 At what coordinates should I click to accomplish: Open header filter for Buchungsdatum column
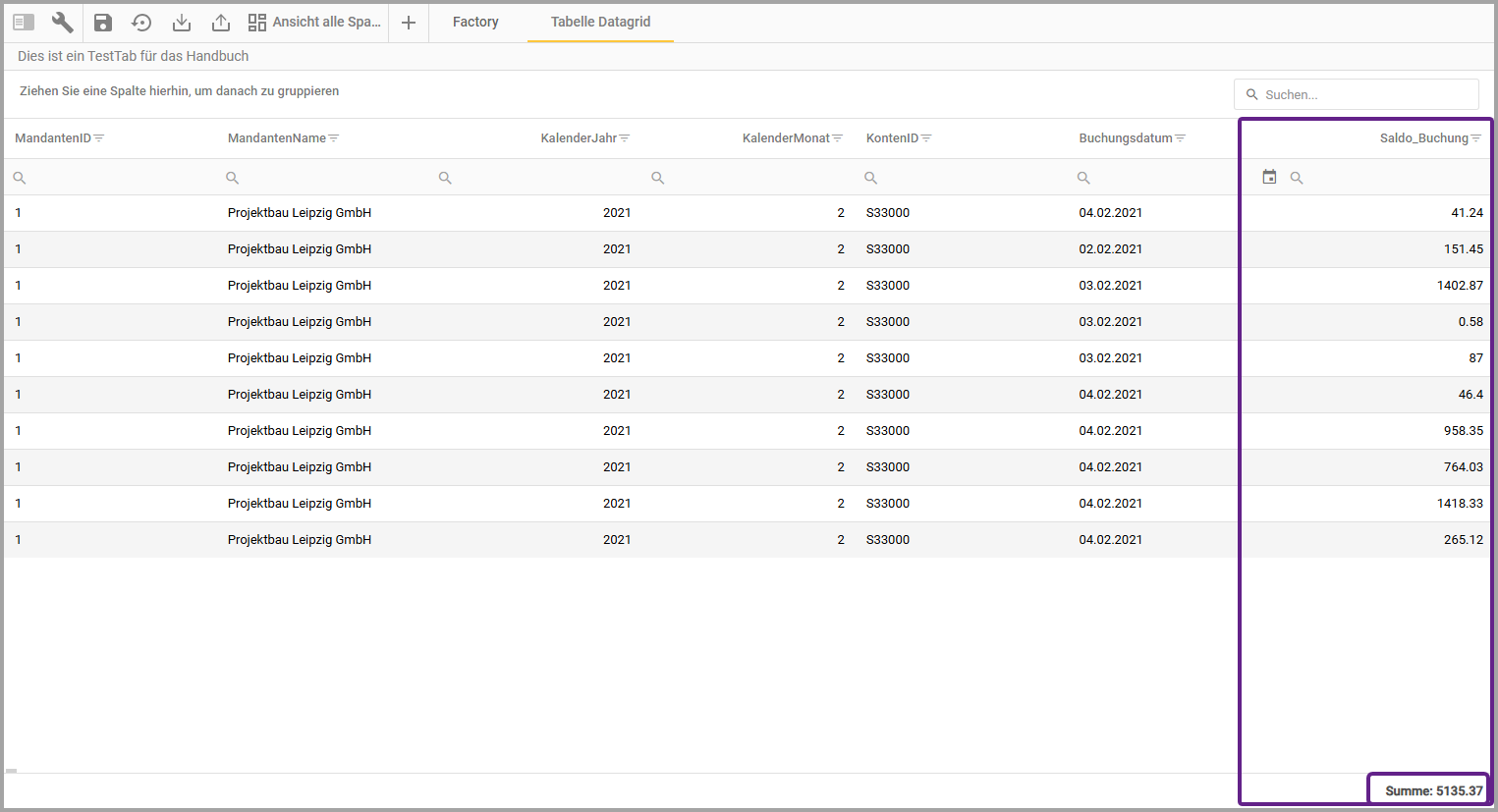click(1181, 138)
